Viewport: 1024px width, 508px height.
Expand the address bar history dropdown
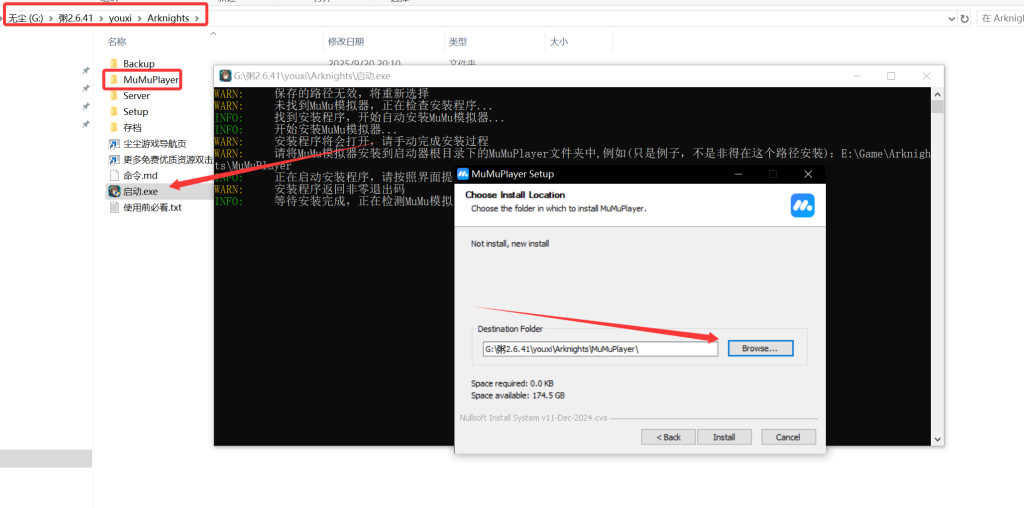(948, 18)
